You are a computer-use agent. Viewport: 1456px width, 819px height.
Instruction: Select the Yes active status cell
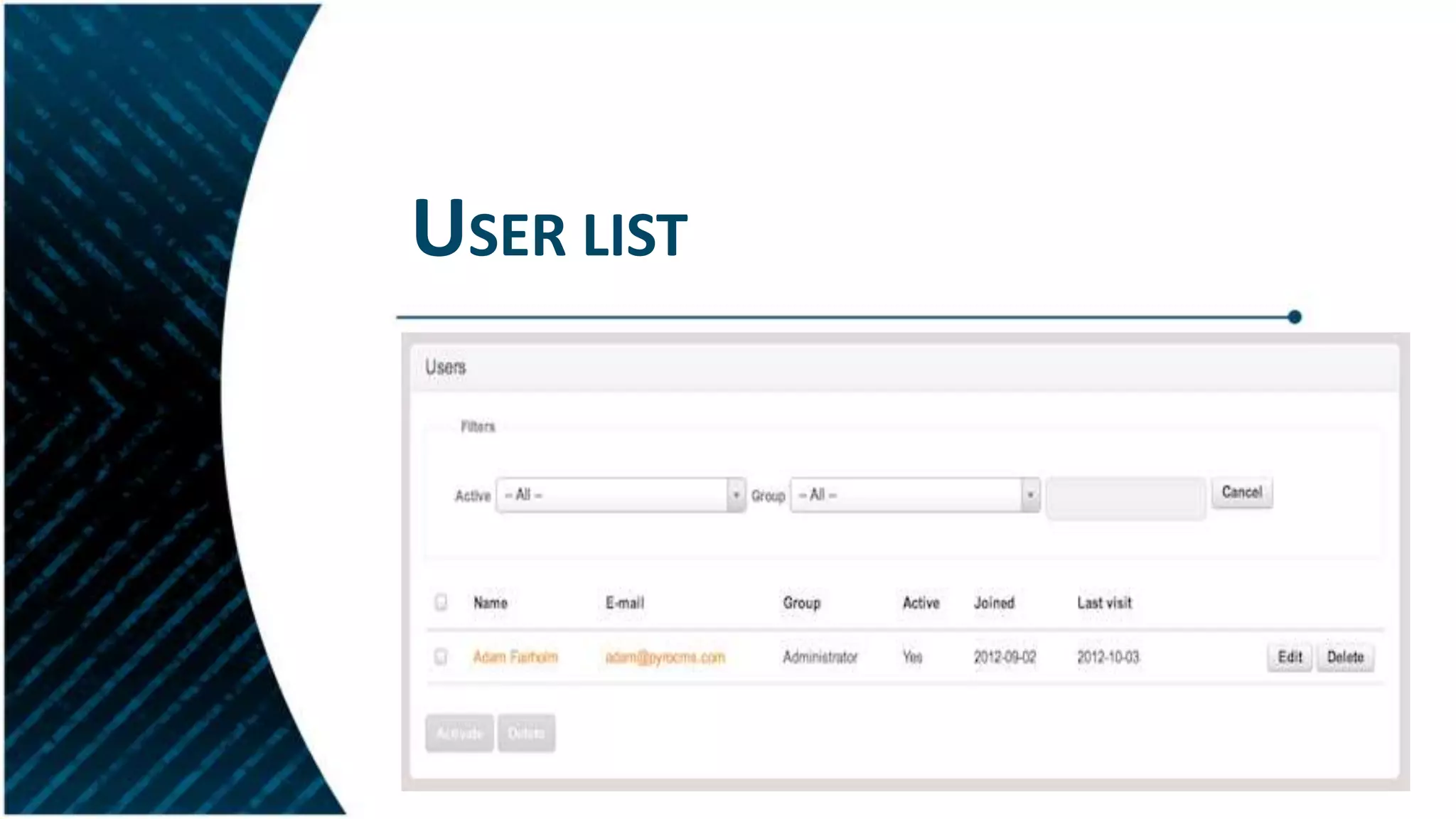point(912,657)
